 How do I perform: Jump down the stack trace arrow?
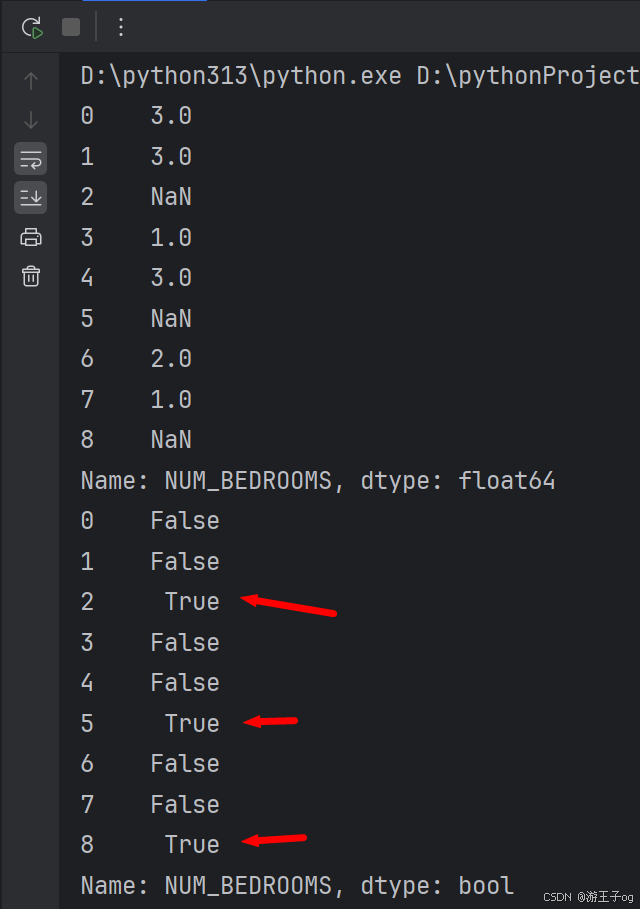tap(31, 120)
